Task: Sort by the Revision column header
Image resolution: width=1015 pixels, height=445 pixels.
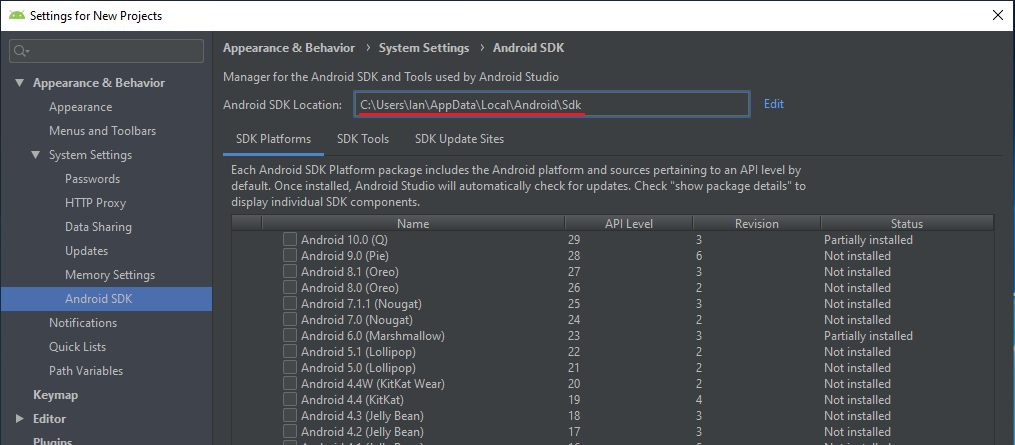Action: pyautogui.click(x=757, y=223)
